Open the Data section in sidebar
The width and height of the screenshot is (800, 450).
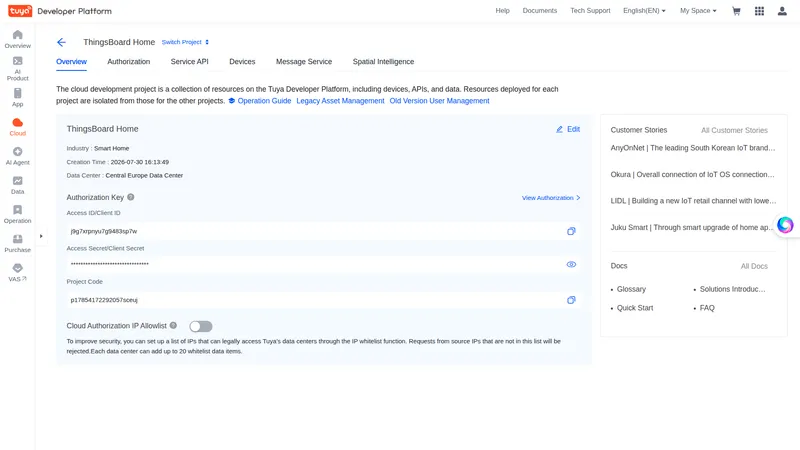point(17,185)
